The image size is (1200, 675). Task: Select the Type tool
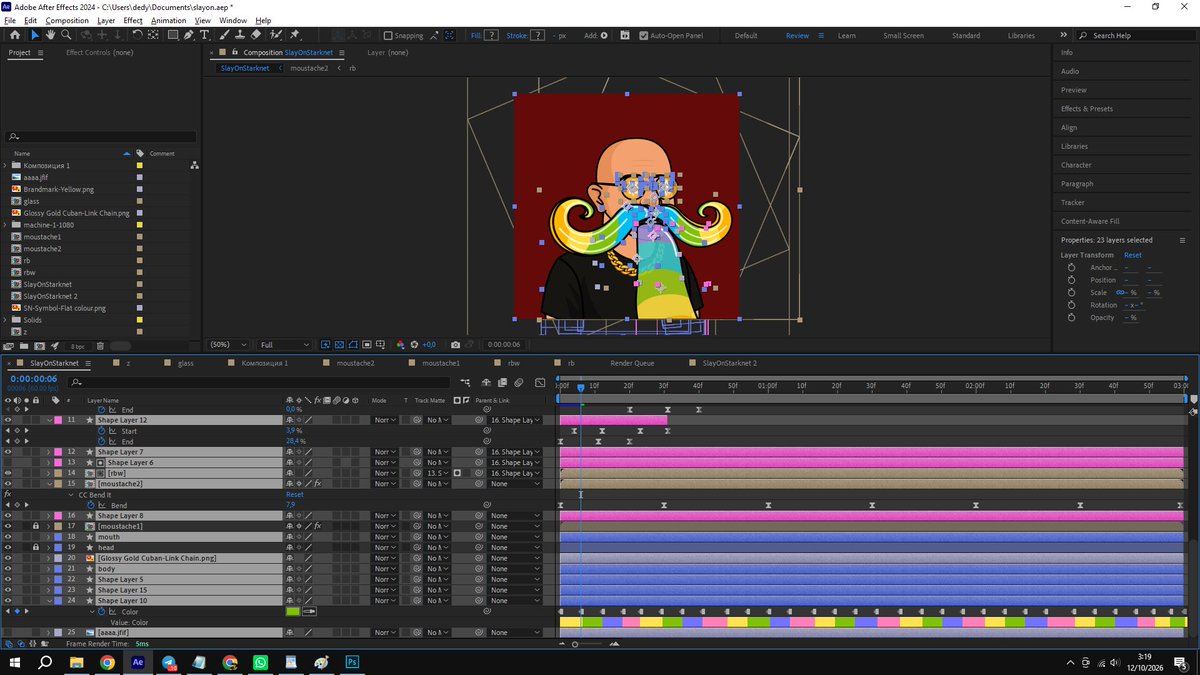coord(205,35)
